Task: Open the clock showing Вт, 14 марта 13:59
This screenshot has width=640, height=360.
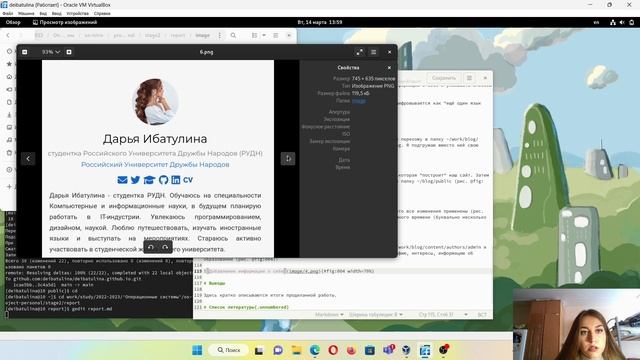Action: coord(320,22)
